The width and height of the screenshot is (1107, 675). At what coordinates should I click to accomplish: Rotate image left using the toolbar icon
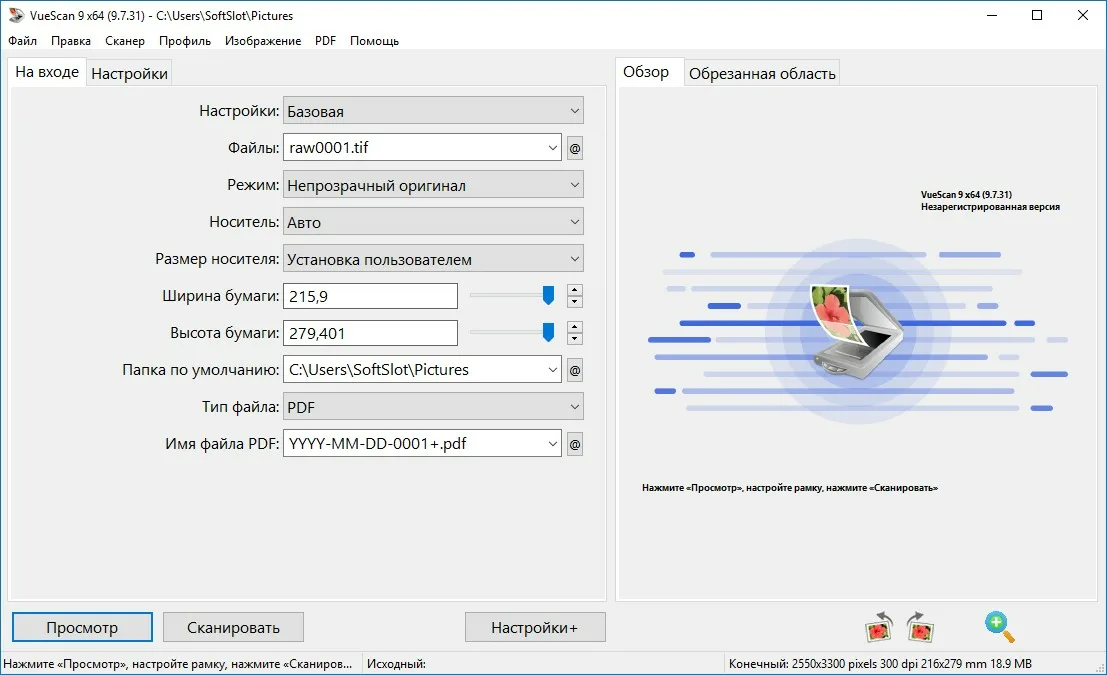[x=879, y=627]
